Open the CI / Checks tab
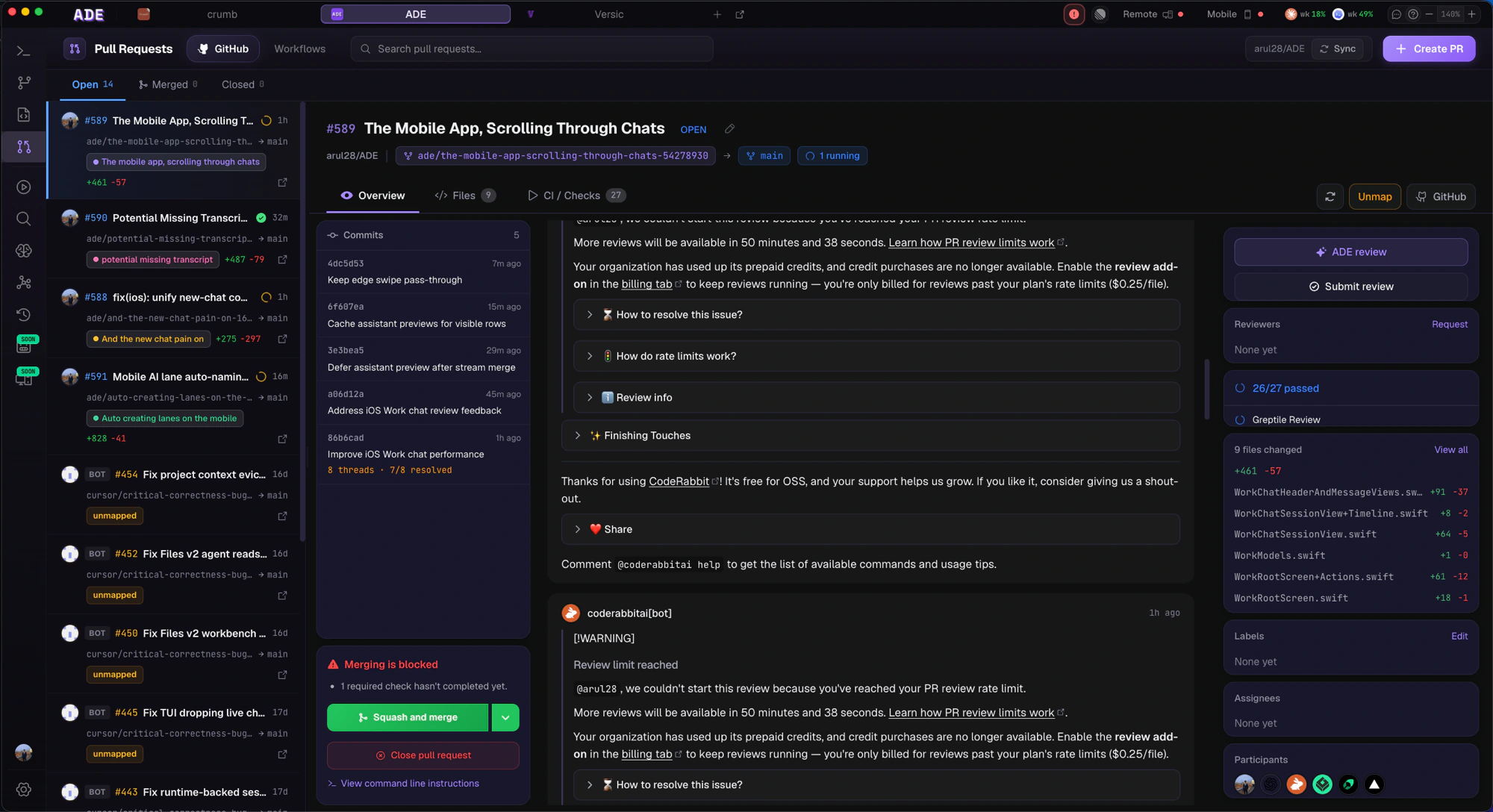 click(x=576, y=196)
